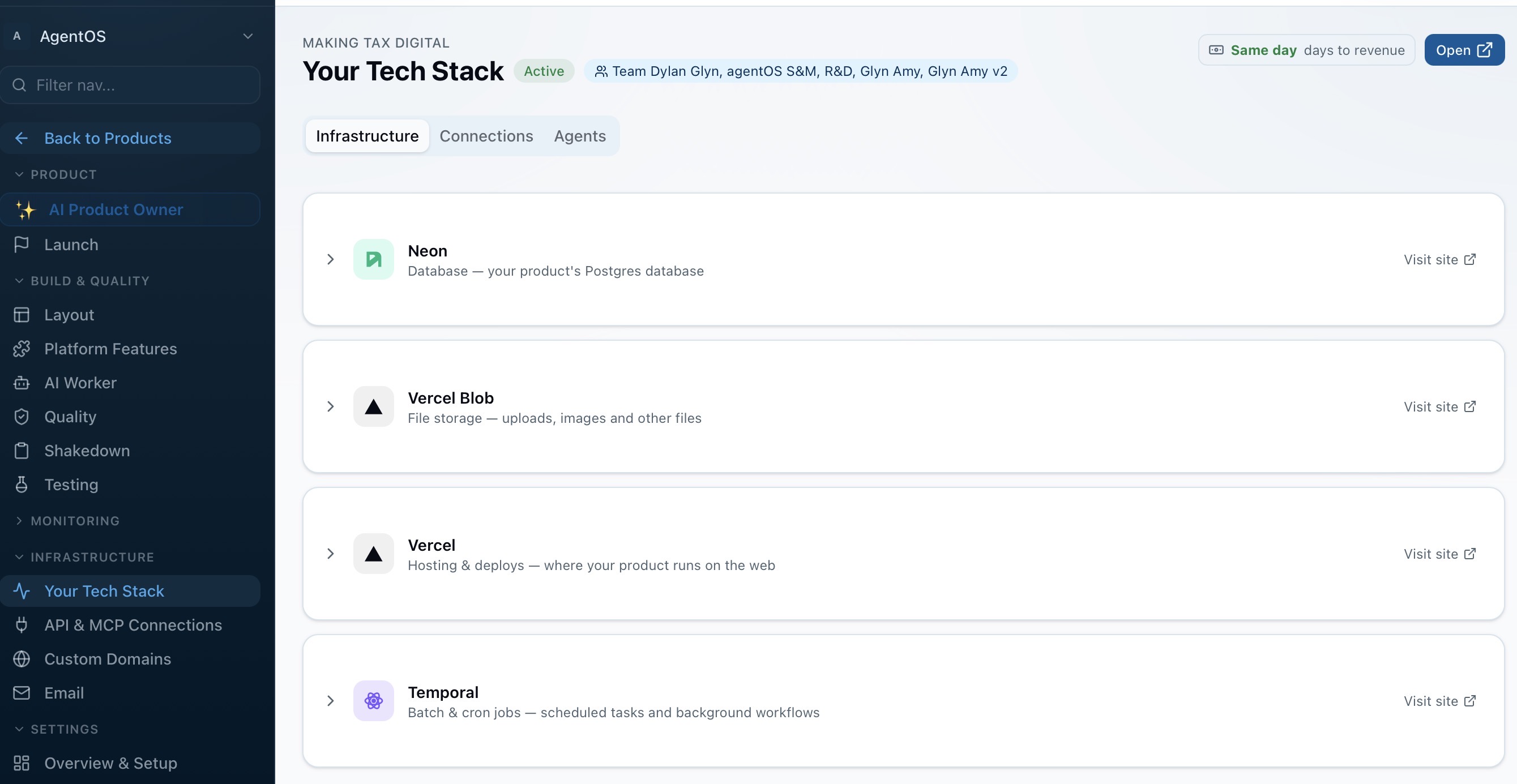Expand the Vercel hosting row chevron
This screenshot has width=1517, height=784.
330,553
